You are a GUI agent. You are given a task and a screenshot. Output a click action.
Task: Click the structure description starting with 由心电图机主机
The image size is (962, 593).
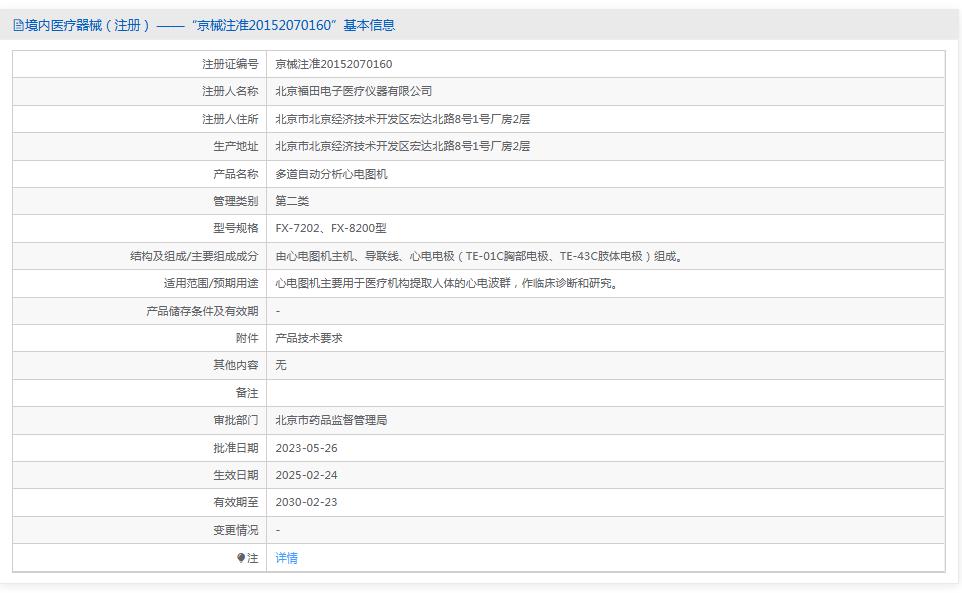[x=480, y=256]
